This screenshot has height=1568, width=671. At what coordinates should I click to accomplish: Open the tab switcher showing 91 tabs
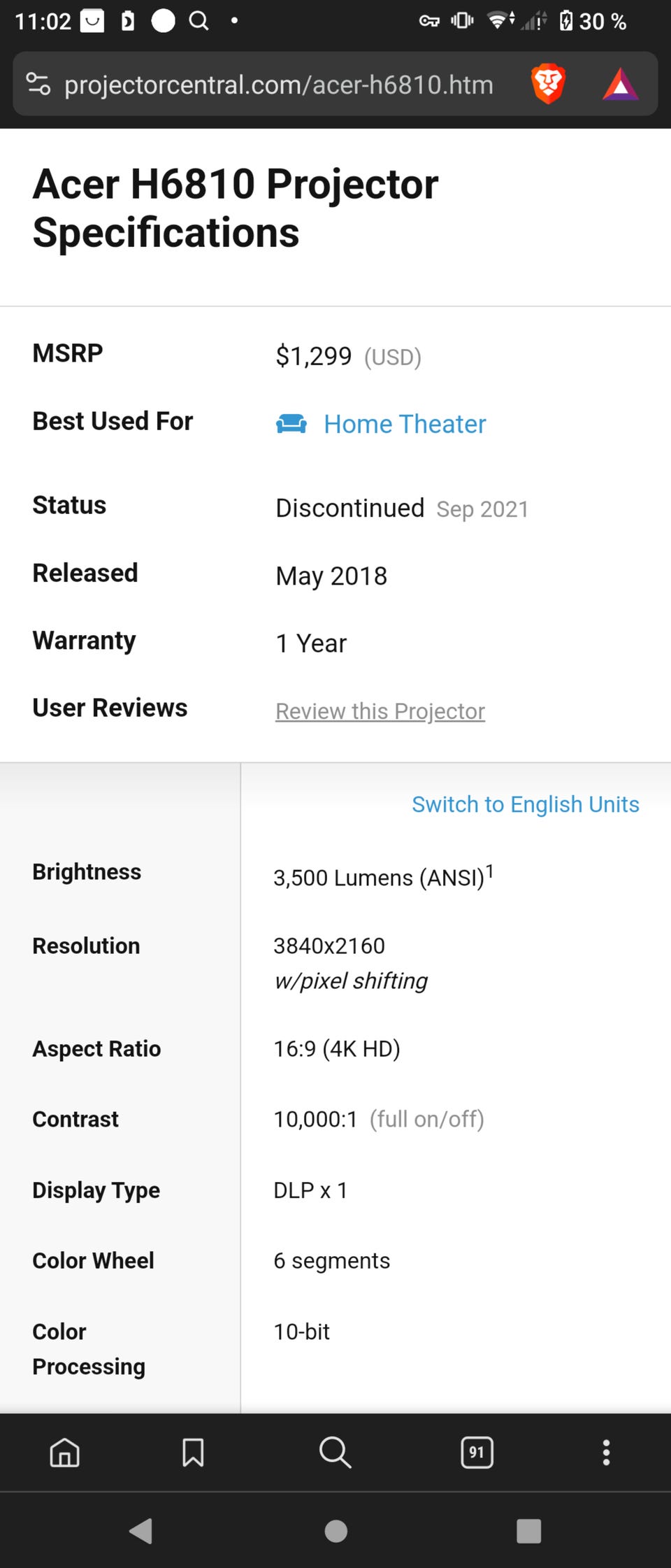point(477,1453)
